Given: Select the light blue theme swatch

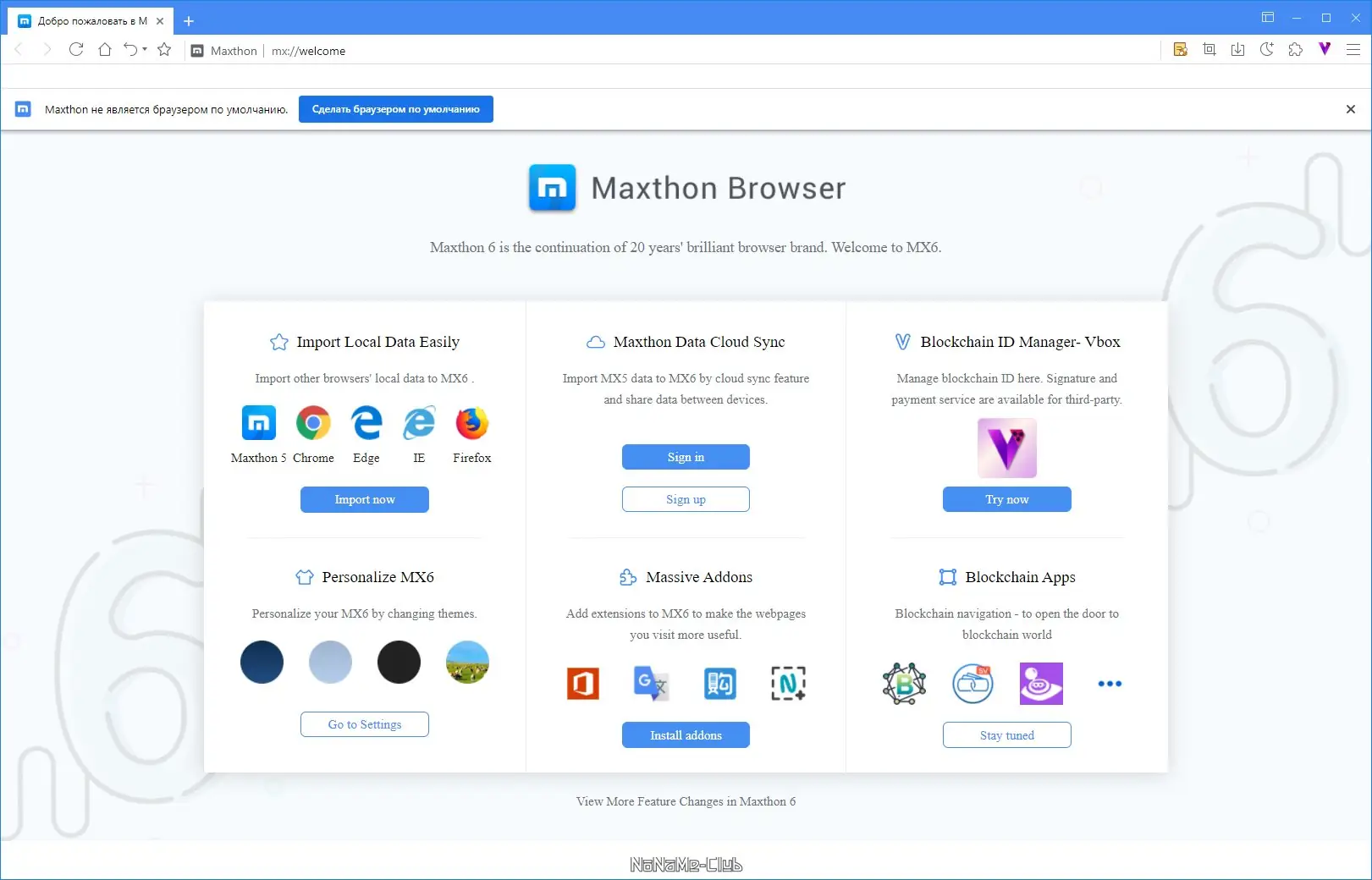Looking at the screenshot, I should click(330, 662).
